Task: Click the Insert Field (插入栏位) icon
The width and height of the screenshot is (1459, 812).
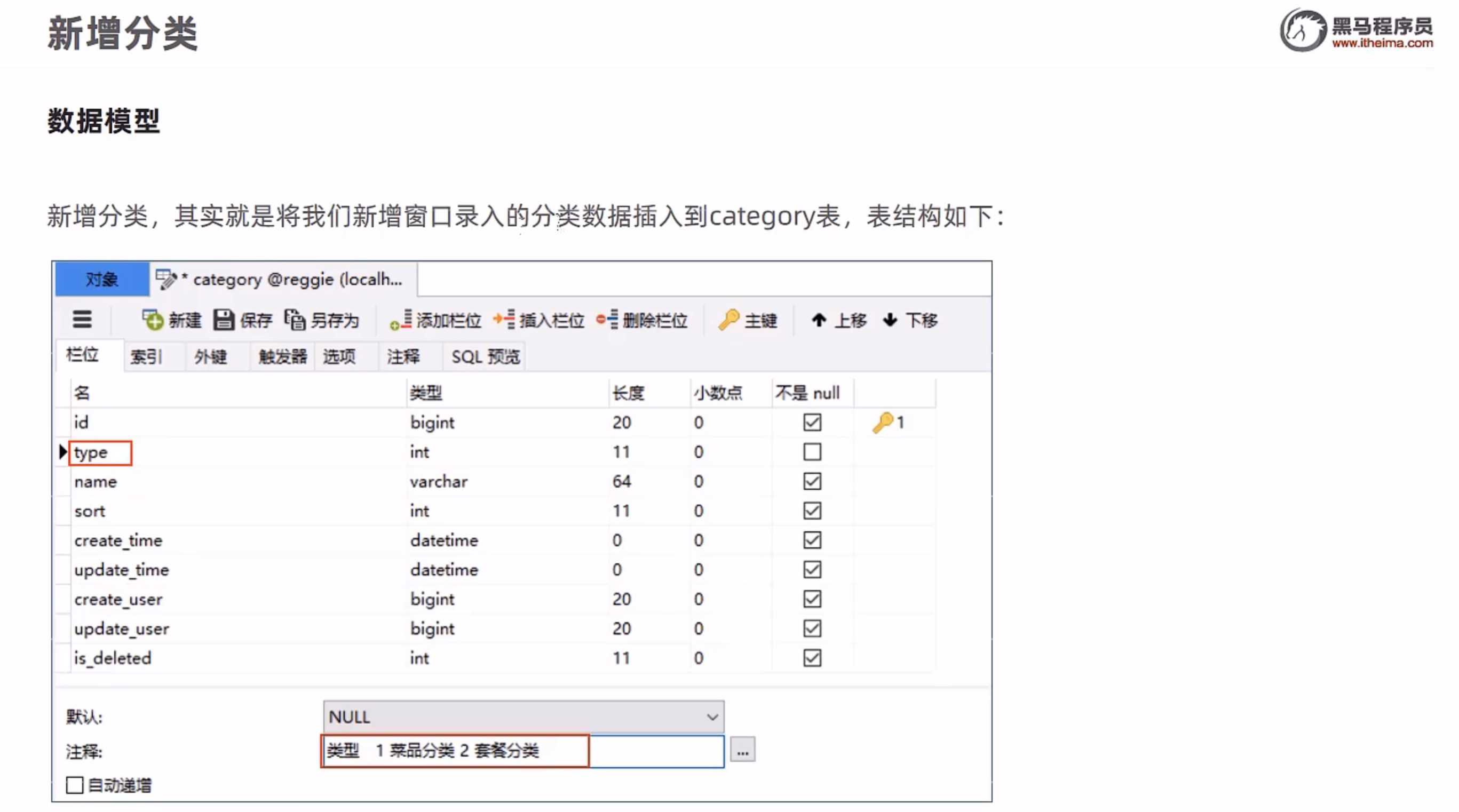Action: coord(504,320)
